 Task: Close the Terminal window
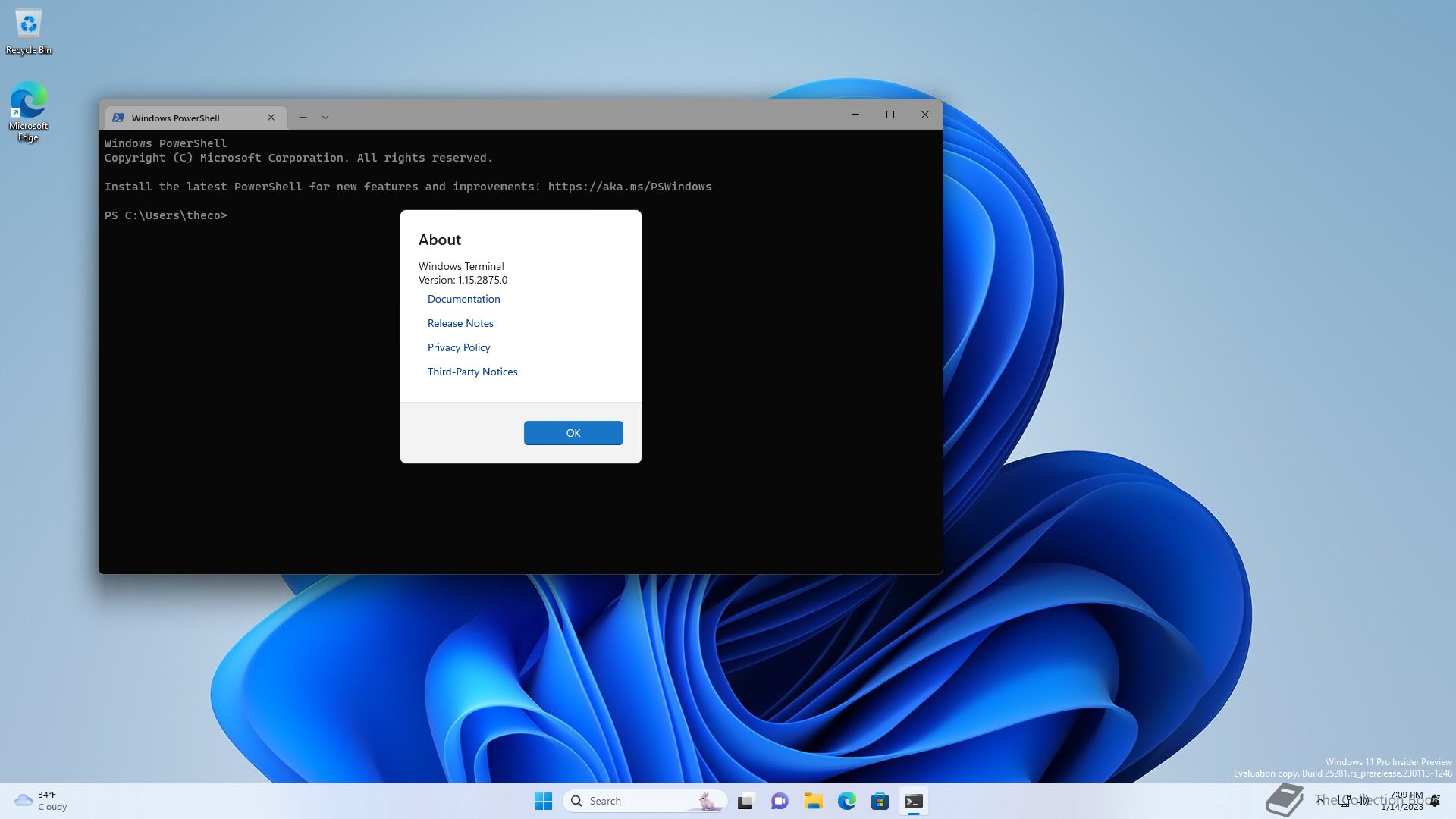pos(925,115)
